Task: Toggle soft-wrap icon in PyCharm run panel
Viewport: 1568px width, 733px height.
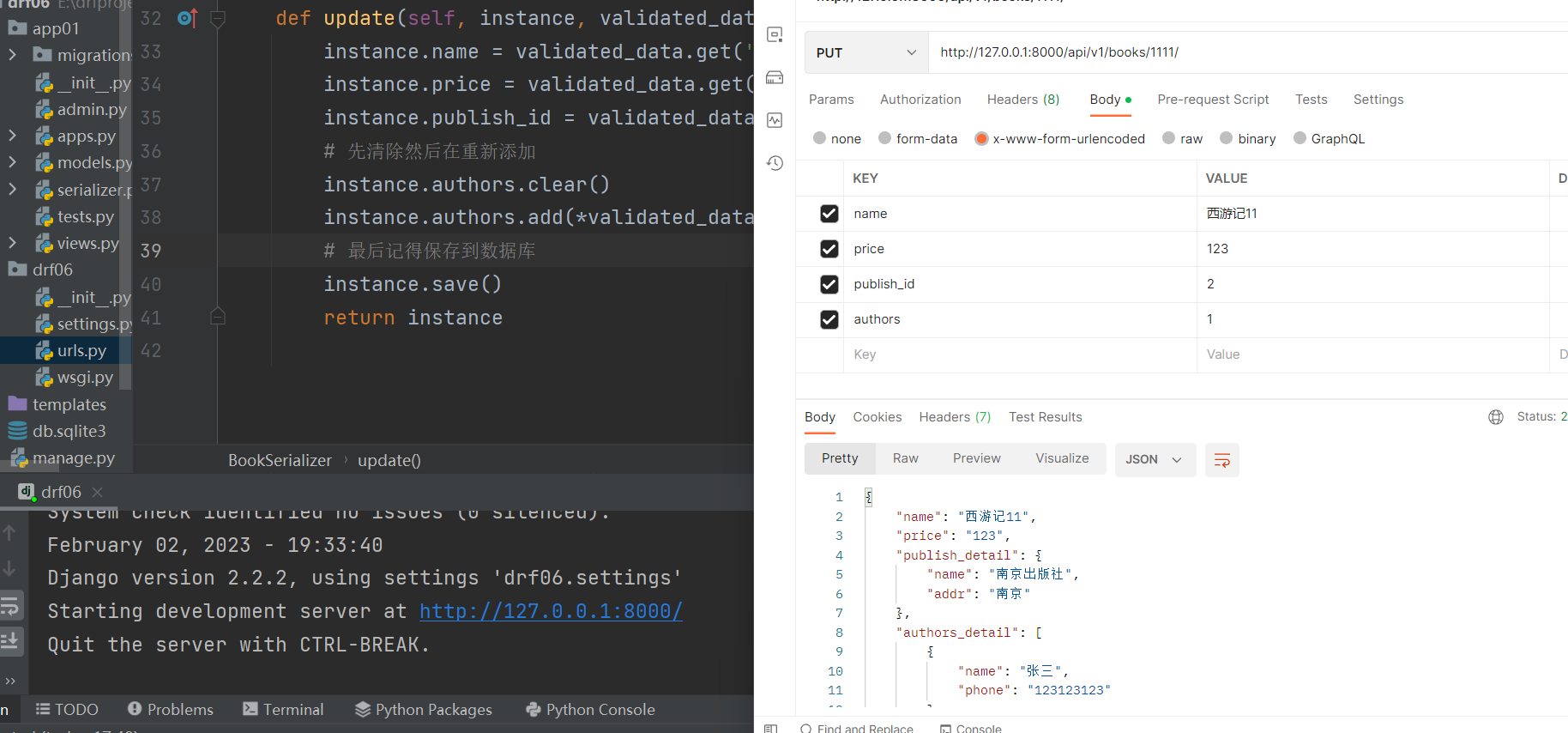Action: point(10,606)
